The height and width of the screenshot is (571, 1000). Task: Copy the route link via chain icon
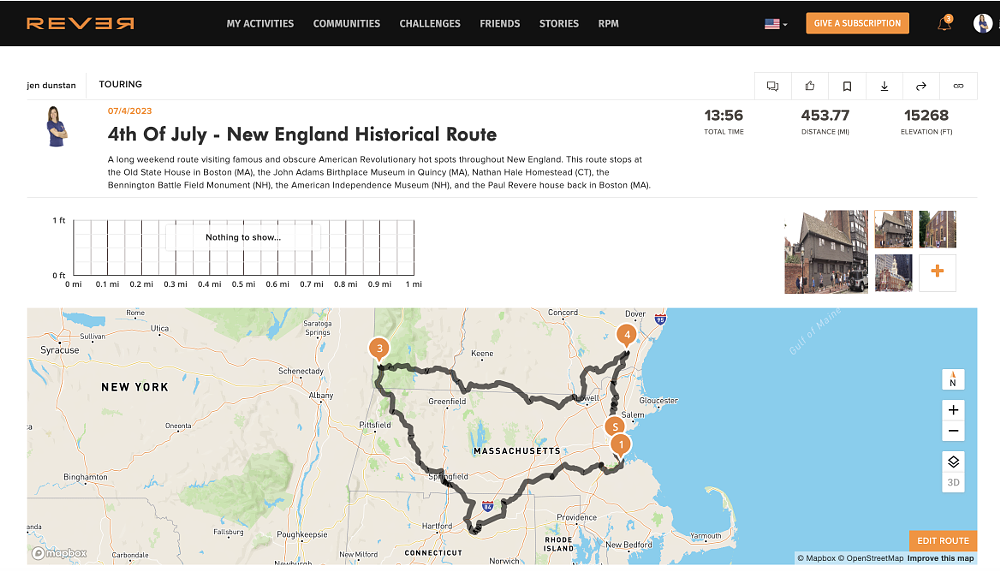(x=958, y=86)
